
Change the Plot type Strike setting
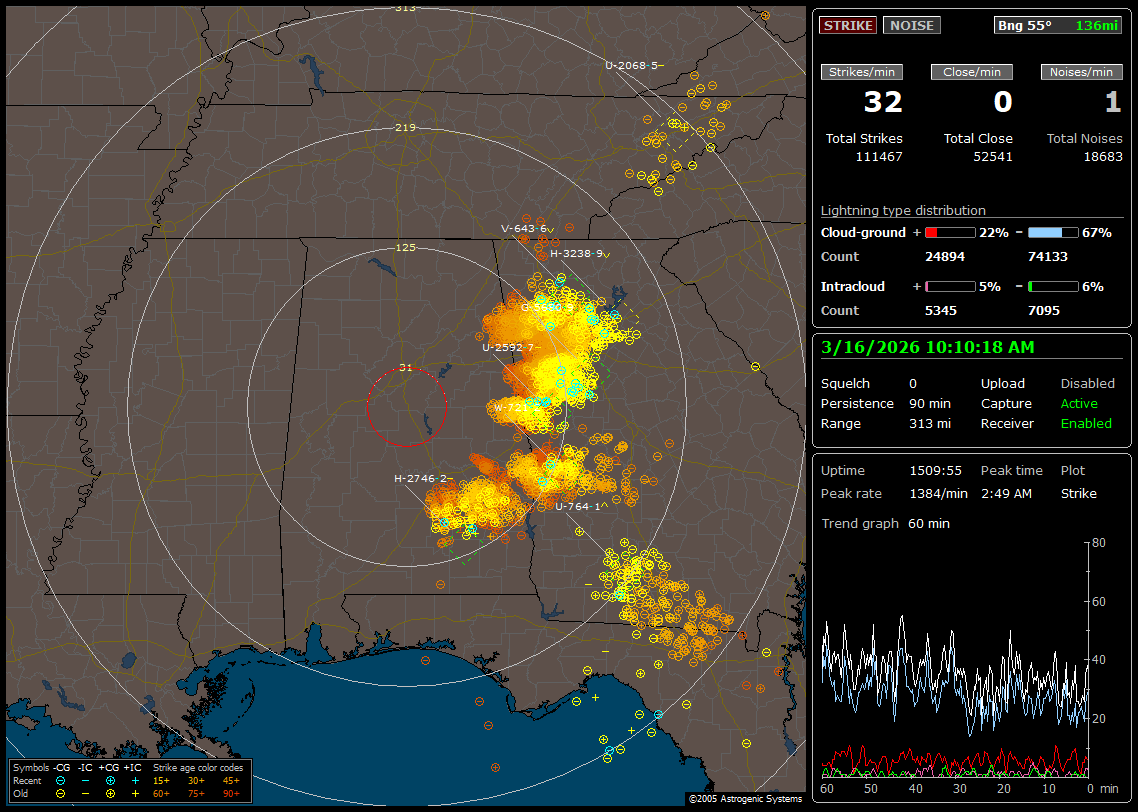pyautogui.click(x=1078, y=493)
